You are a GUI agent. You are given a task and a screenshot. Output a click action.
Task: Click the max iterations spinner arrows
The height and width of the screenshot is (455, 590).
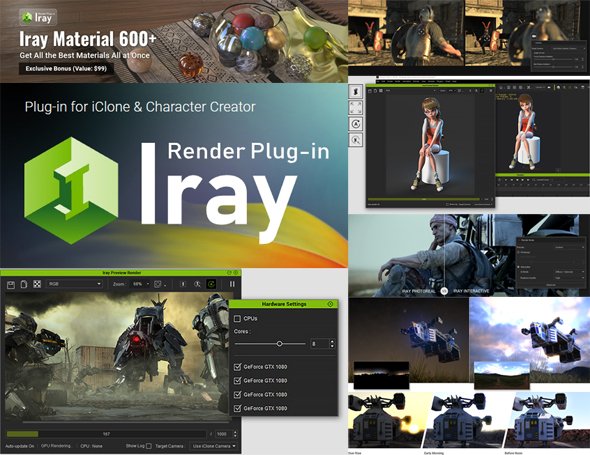[x=235, y=434]
